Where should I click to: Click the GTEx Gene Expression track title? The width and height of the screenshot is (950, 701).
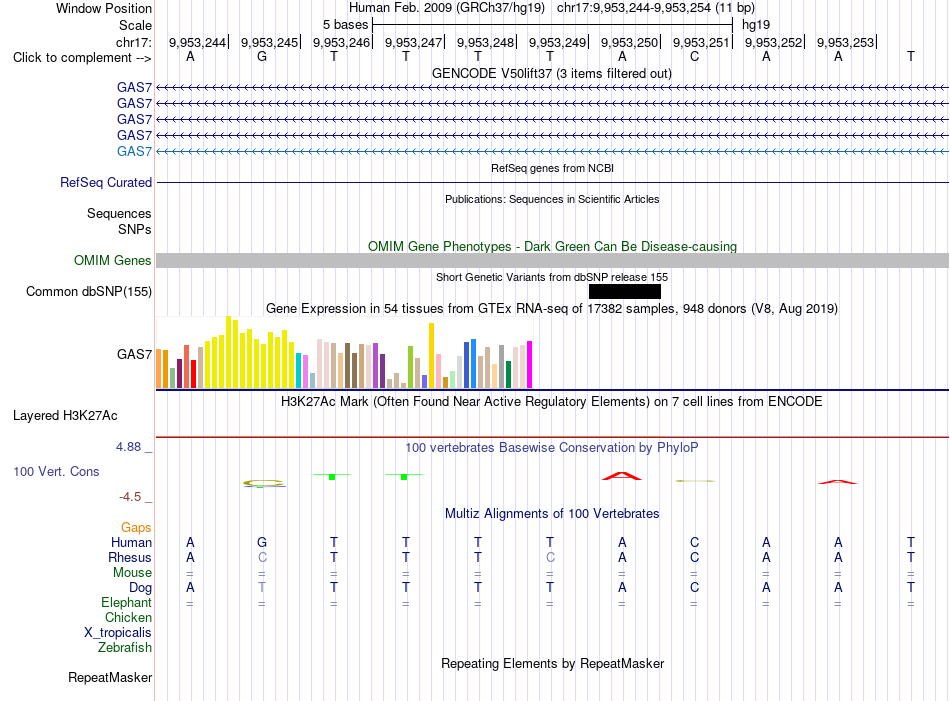click(552, 308)
